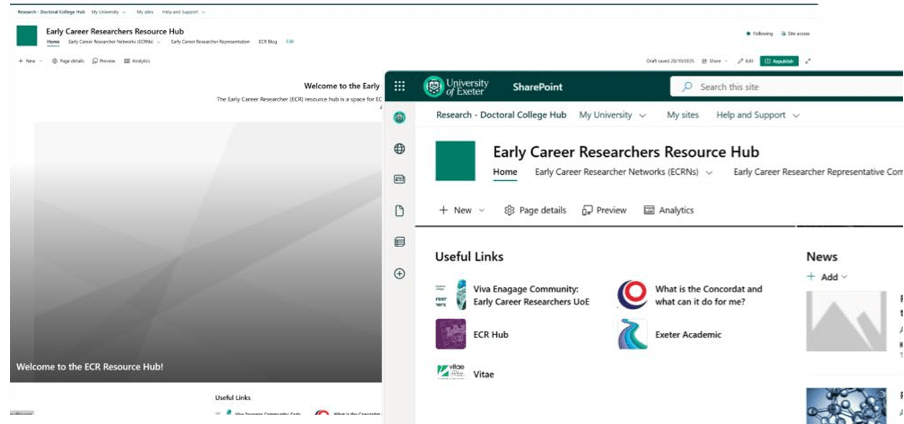Click the SharePoint title in suite bar

click(537, 87)
